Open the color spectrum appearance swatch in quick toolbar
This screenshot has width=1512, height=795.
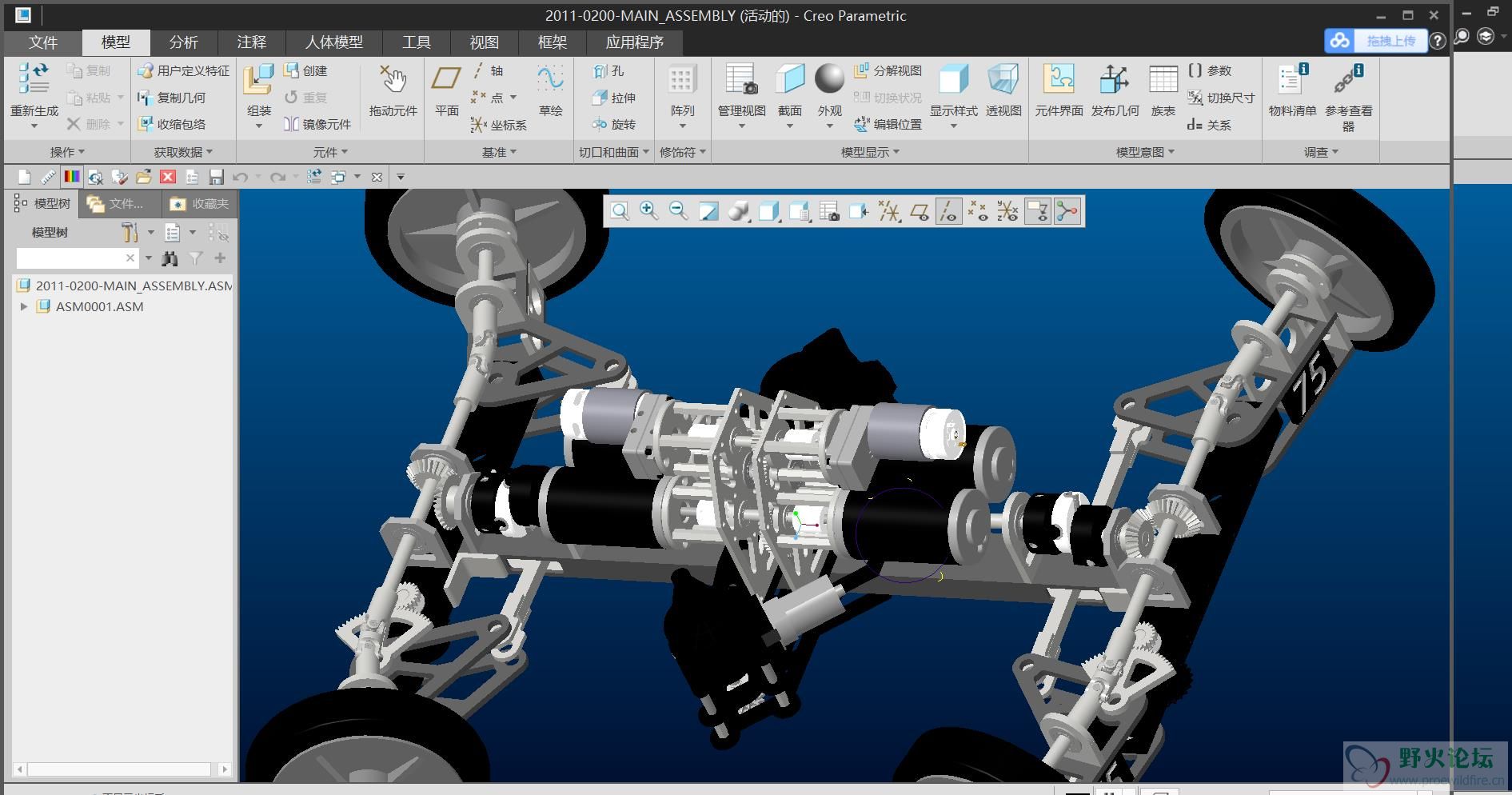pyautogui.click(x=72, y=177)
